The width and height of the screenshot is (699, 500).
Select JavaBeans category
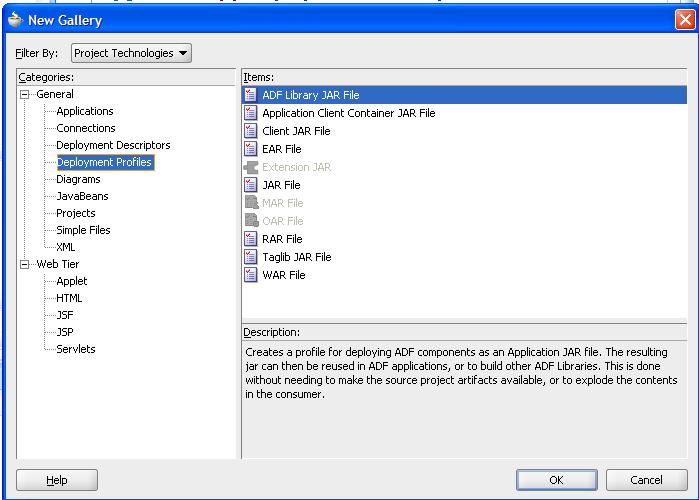(82, 196)
